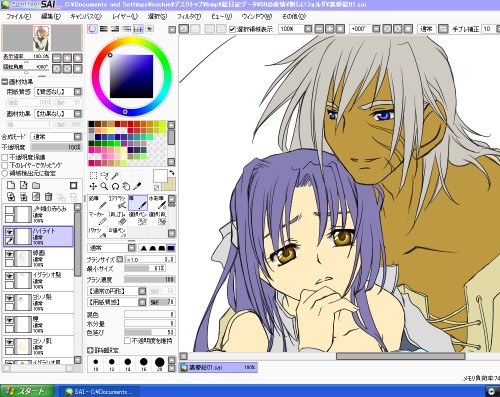Uncheck the 選択範囲表示 checkbox in toolbar

pyautogui.click(x=232, y=29)
